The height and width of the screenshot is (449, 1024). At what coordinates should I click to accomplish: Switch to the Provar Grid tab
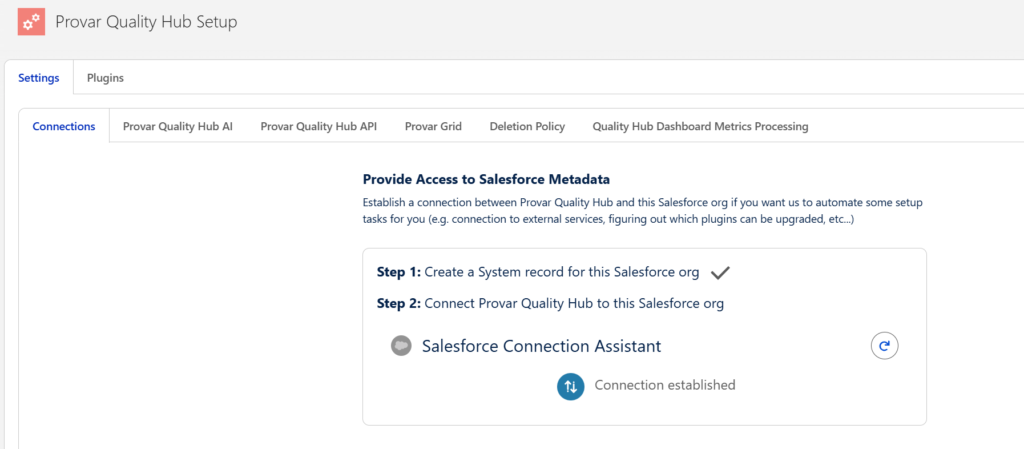click(433, 127)
